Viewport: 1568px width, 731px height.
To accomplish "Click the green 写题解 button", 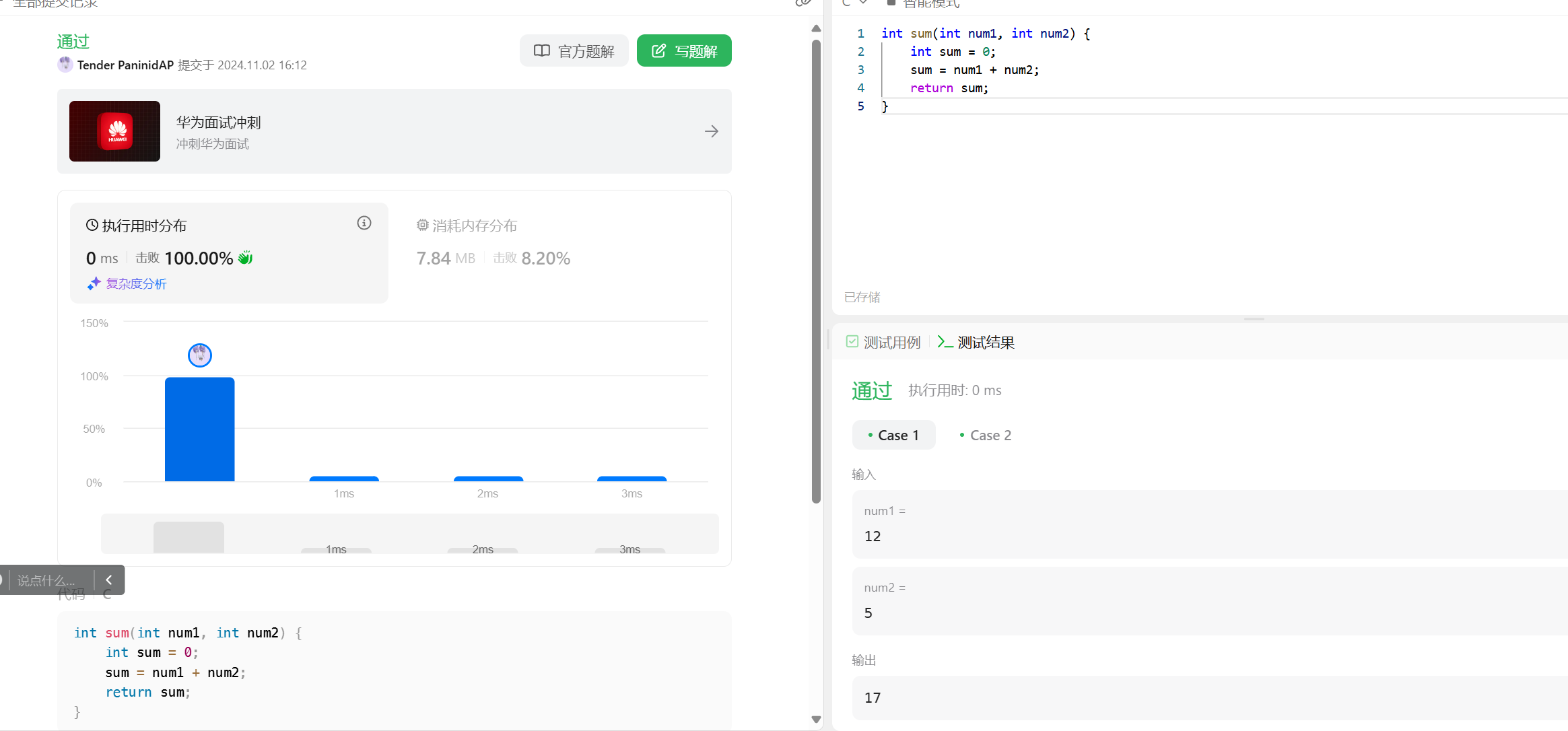I will (684, 51).
